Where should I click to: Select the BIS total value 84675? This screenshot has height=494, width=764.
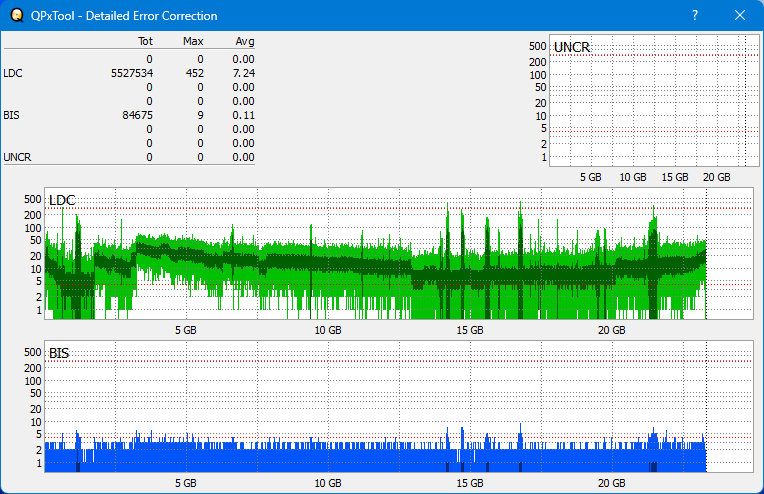click(137, 115)
